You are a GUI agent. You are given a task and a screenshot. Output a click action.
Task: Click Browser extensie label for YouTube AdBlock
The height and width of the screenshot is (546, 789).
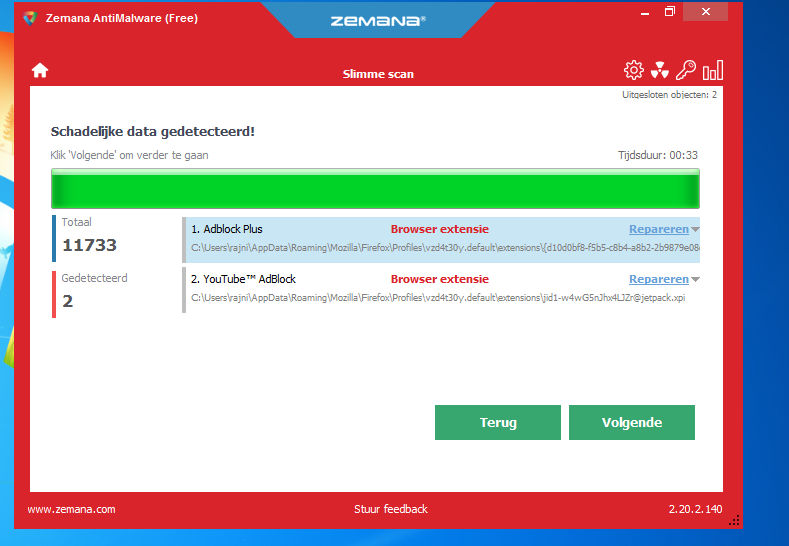coord(440,279)
